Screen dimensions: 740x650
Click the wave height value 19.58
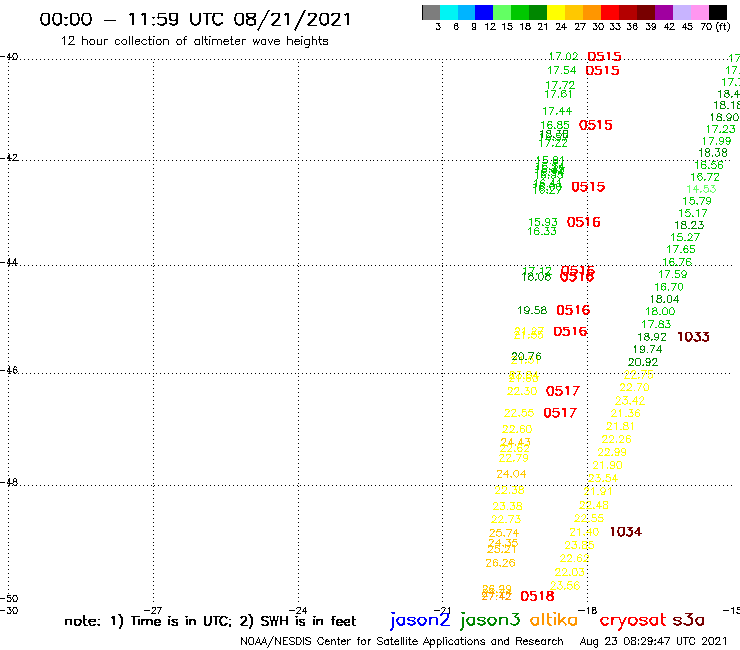[532, 311]
